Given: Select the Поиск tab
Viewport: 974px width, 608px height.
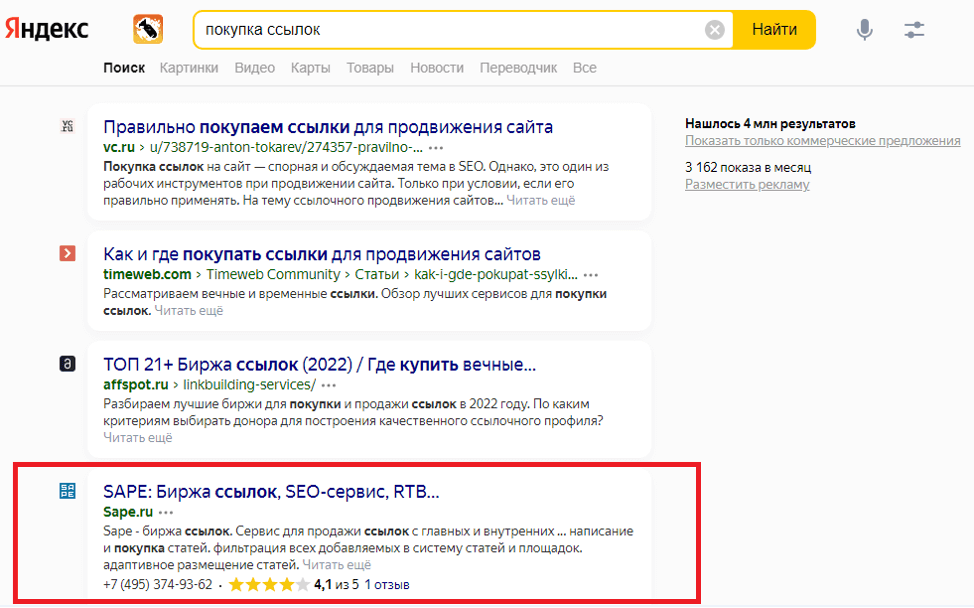Looking at the screenshot, I should pos(124,68).
